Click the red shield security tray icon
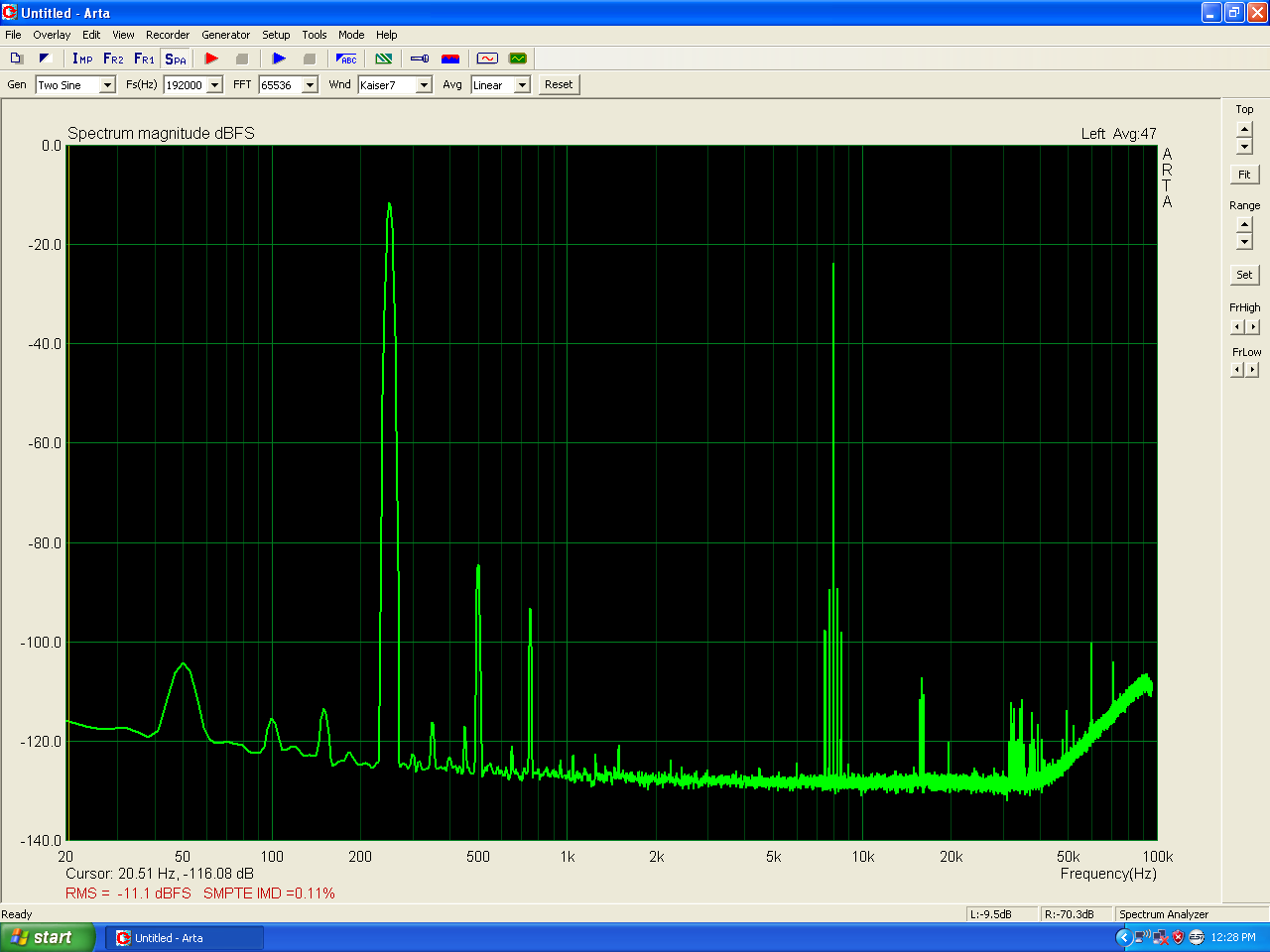The height and width of the screenshot is (952, 1270). click(1178, 937)
